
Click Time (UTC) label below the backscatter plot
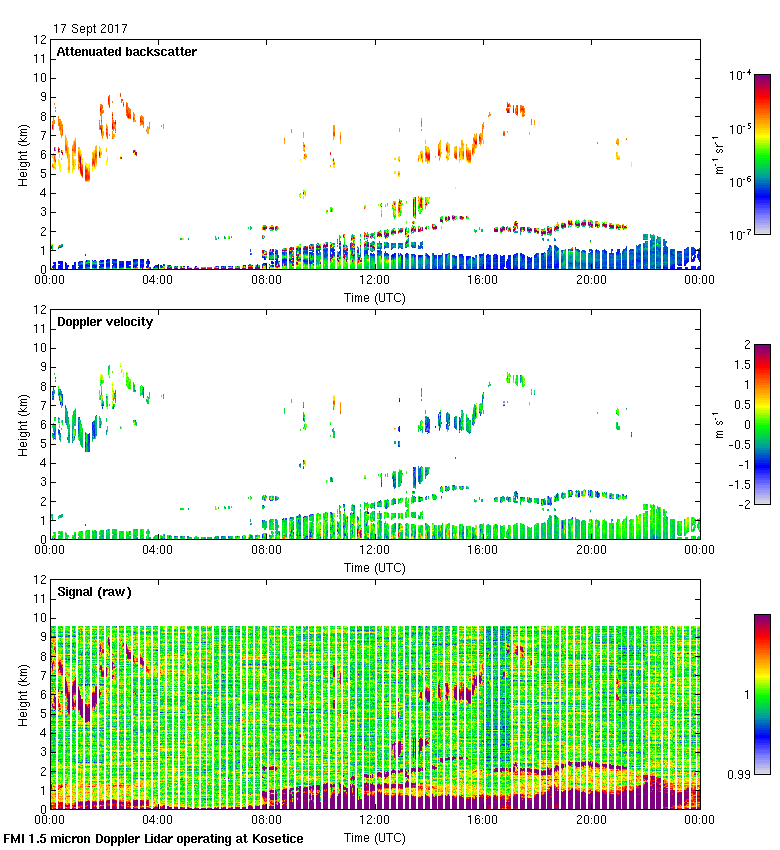[x=375, y=298]
